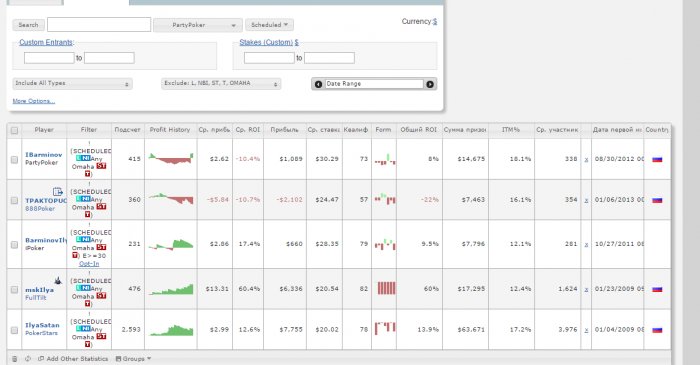Click the delete trash icon below table
Image resolution: width=700 pixels, height=365 pixels.
point(14,359)
